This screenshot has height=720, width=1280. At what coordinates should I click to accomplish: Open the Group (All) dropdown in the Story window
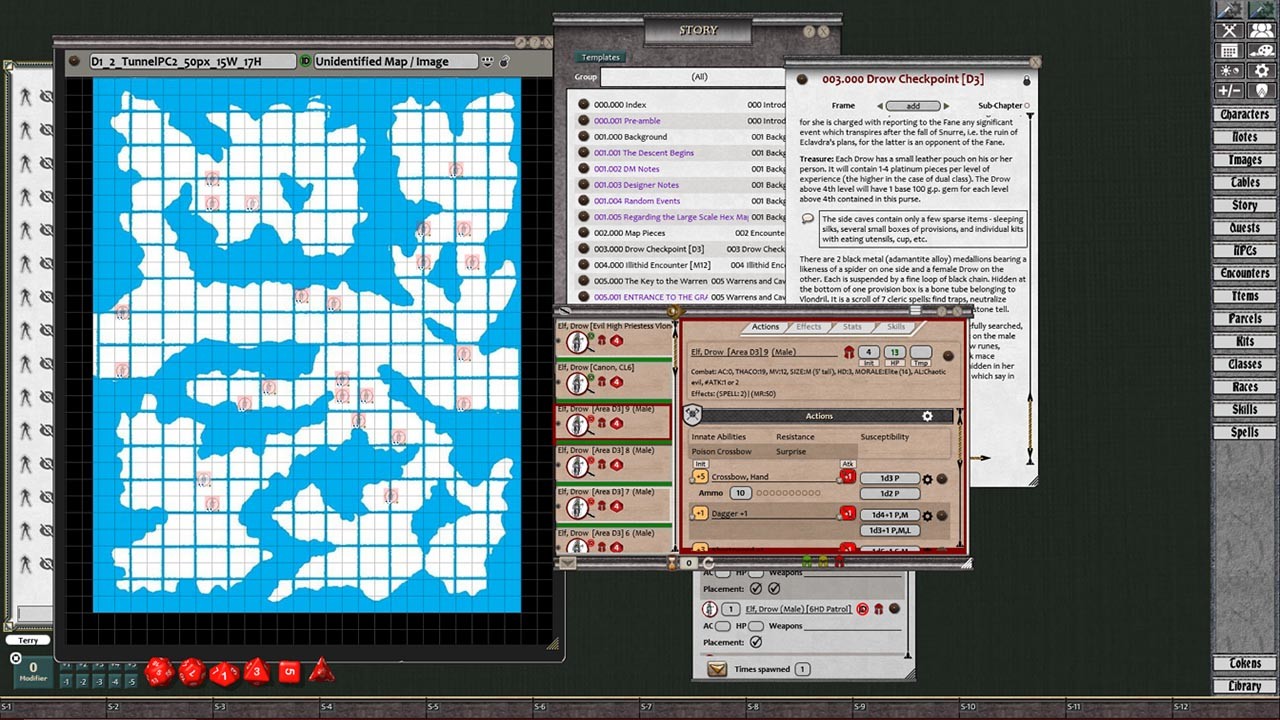coord(700,76)
